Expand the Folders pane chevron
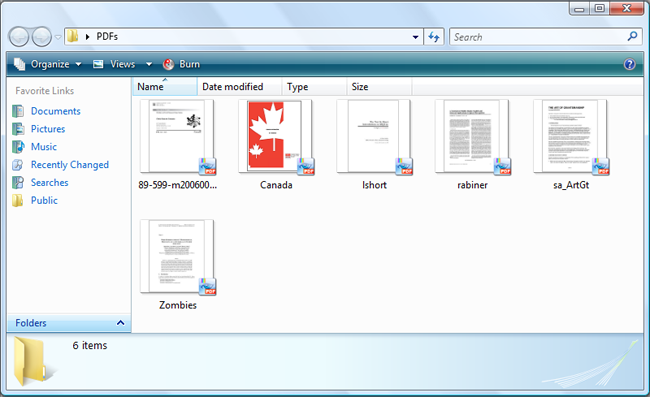Viewport: 650px width, 397px height. 121,323
